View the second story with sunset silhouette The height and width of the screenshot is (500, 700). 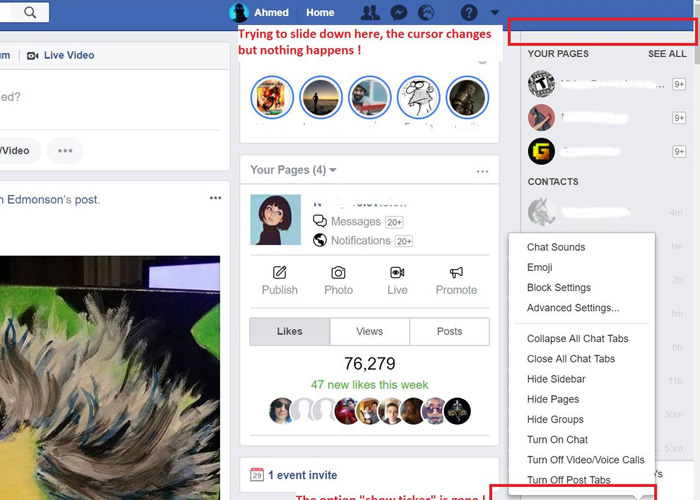click(321, 97)
